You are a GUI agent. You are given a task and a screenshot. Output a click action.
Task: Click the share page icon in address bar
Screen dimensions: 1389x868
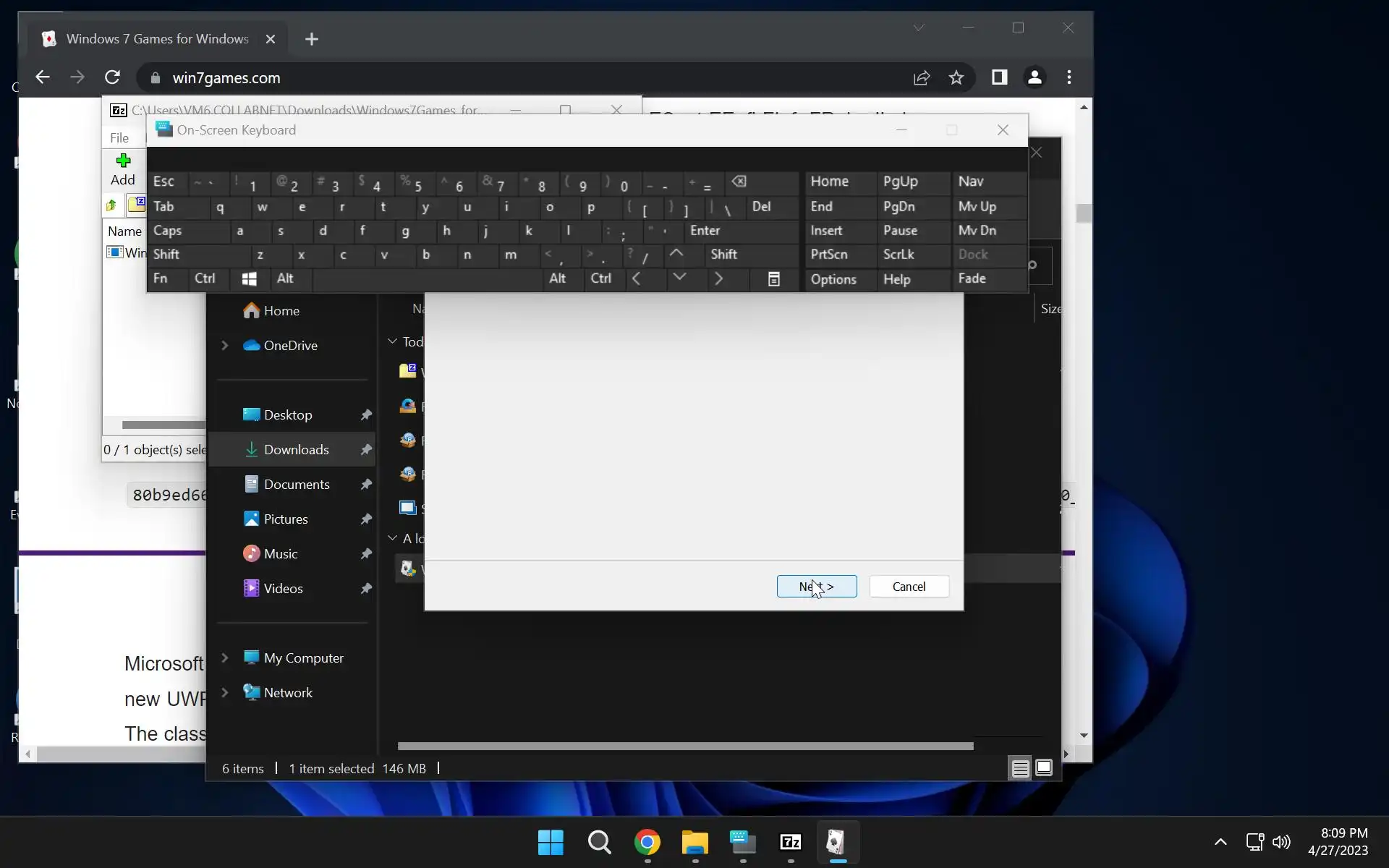click(921, 77)
